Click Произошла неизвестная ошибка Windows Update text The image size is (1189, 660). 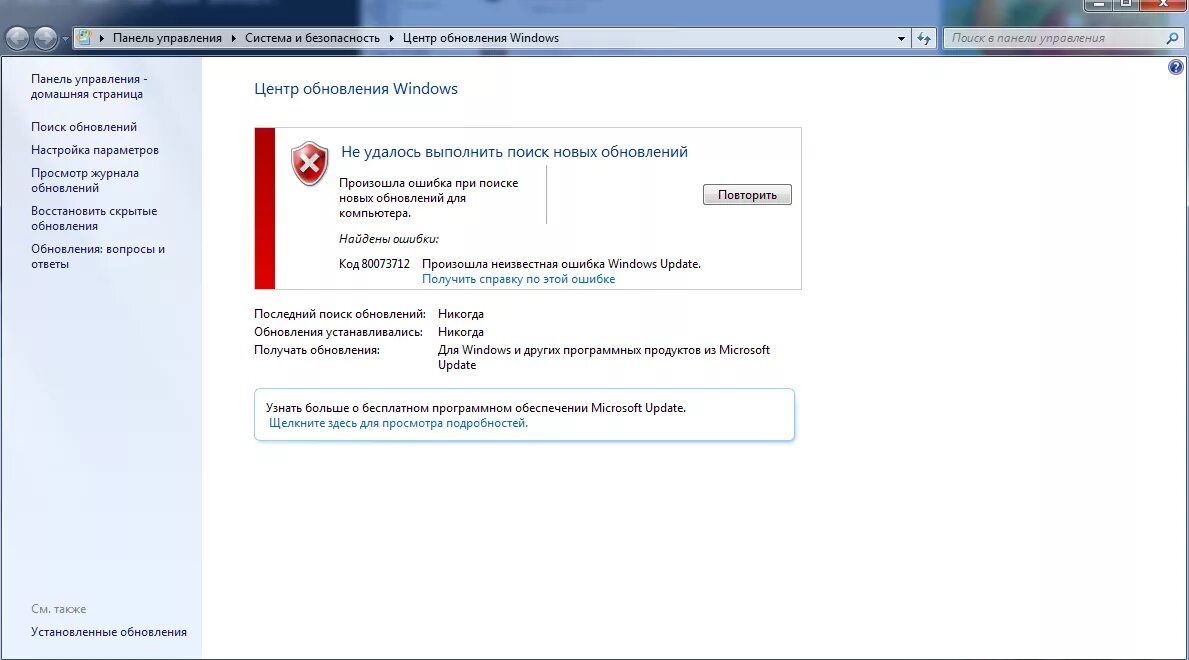pyautogui.click(x=561, y=264)
